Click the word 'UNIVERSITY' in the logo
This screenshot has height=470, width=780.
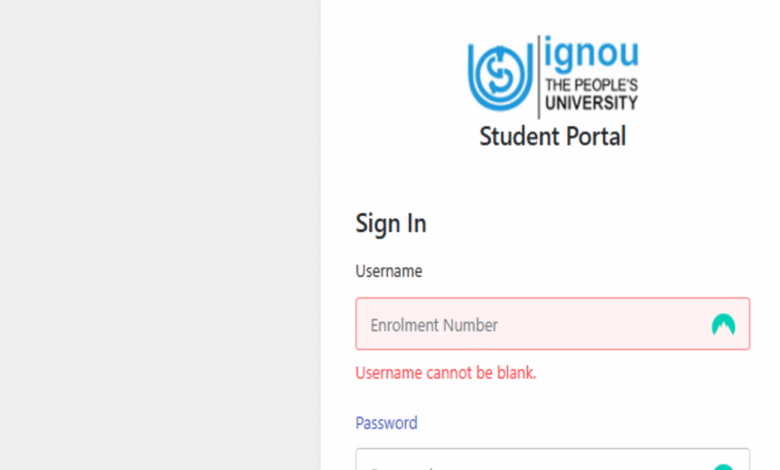(x=591, y=102)
